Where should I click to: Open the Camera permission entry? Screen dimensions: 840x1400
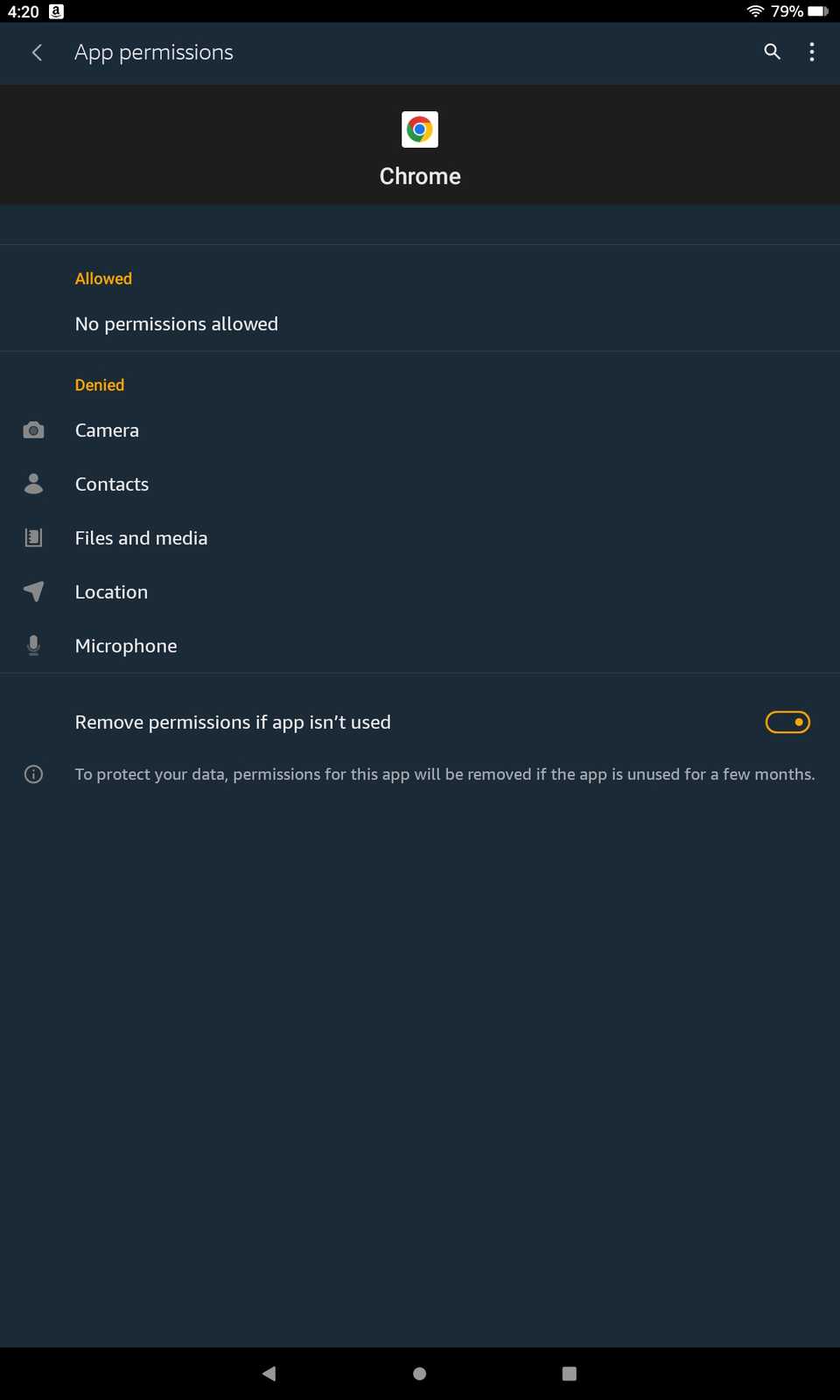click(107, 430)
